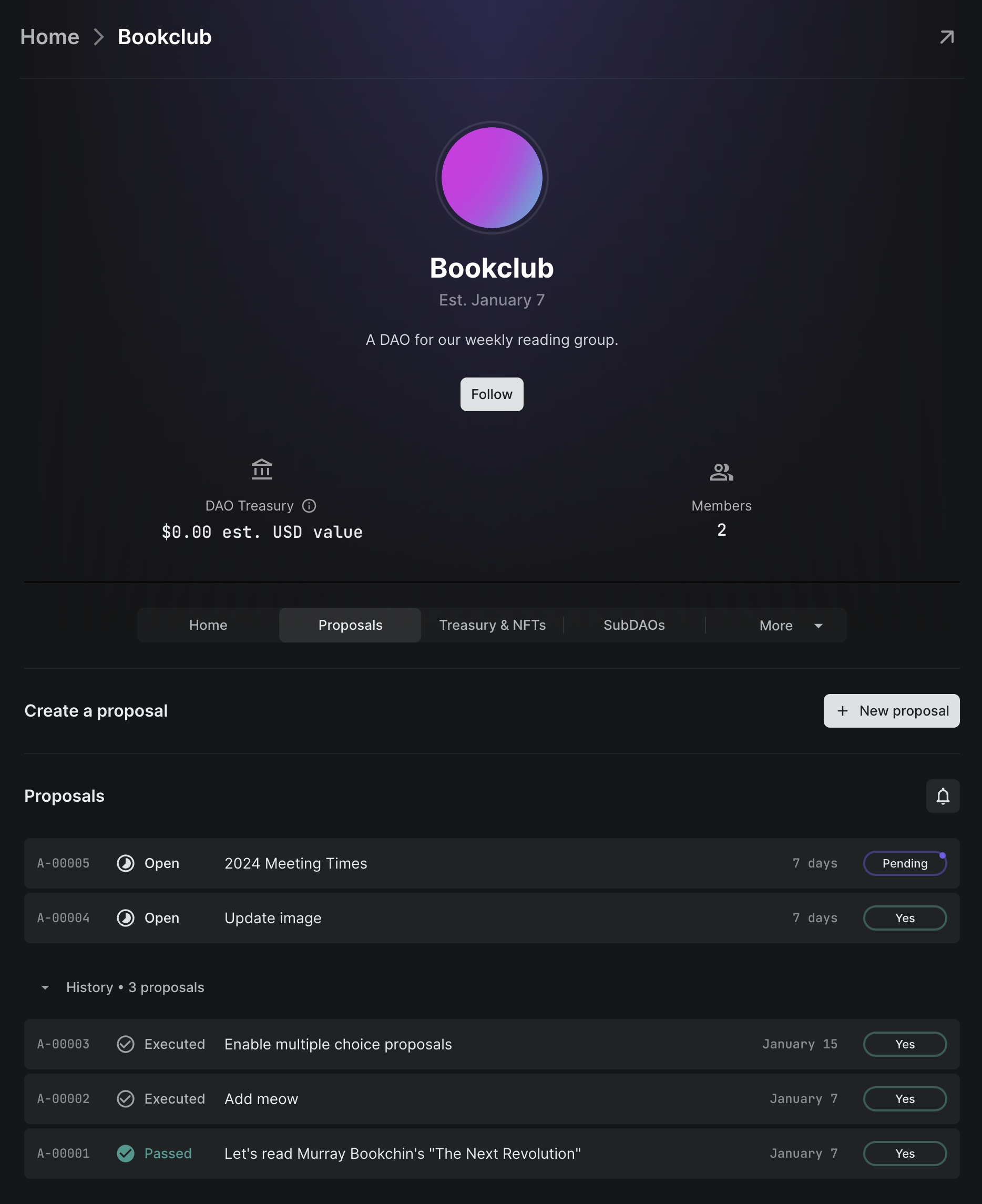Click the external link arrow icon

point(946,37)
